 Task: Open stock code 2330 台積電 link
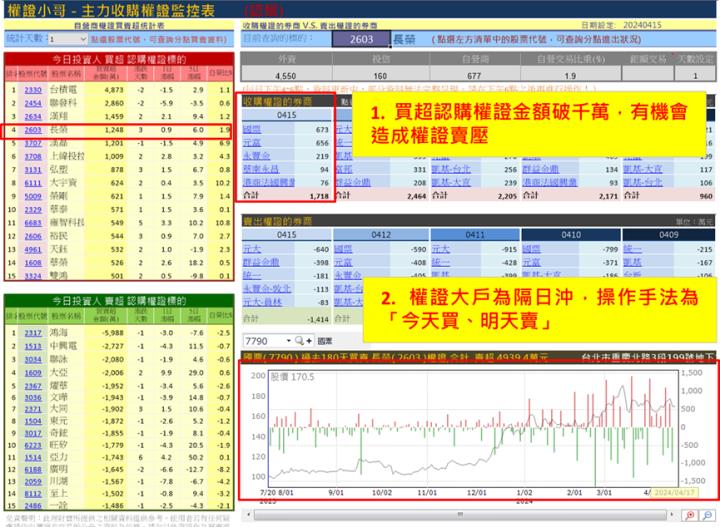(x=33, y=90)
